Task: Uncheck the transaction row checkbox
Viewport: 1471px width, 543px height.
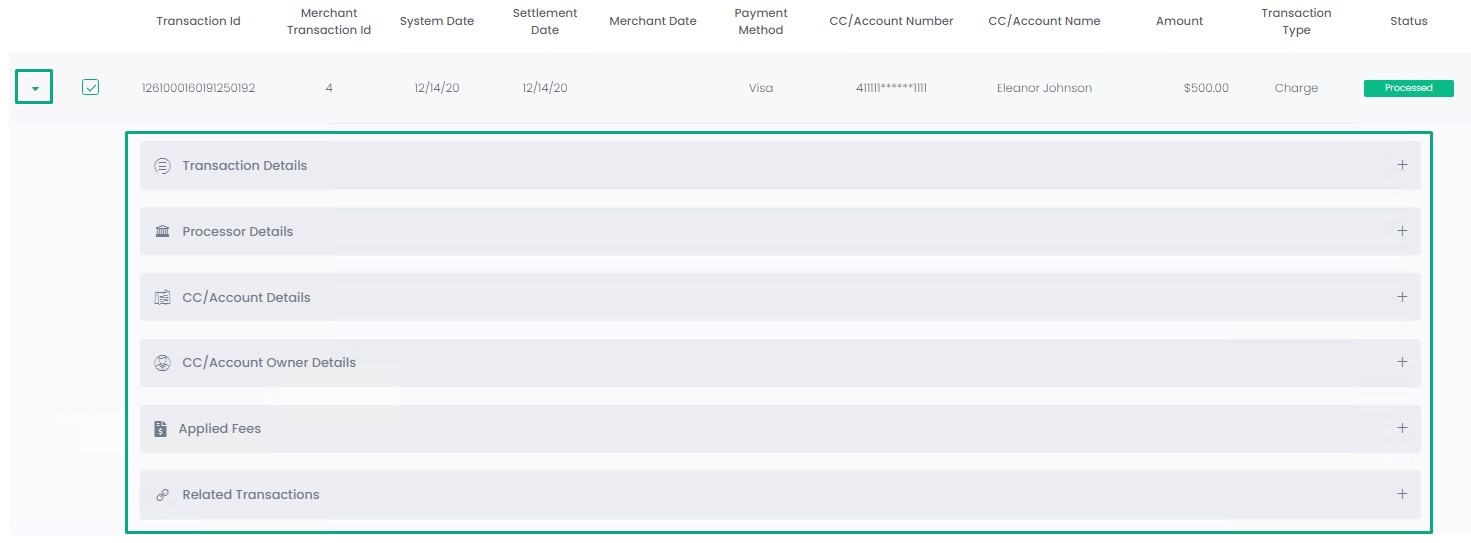Action: pos(90,88)
